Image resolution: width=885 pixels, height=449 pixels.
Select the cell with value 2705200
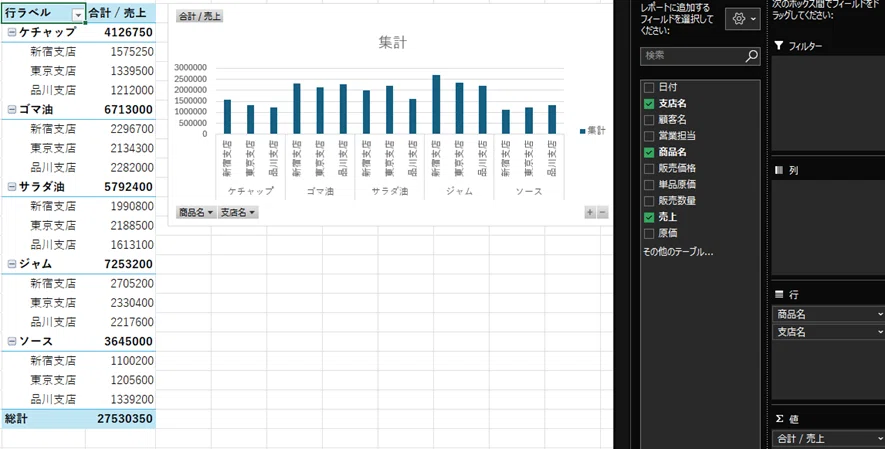coord(121,283)
